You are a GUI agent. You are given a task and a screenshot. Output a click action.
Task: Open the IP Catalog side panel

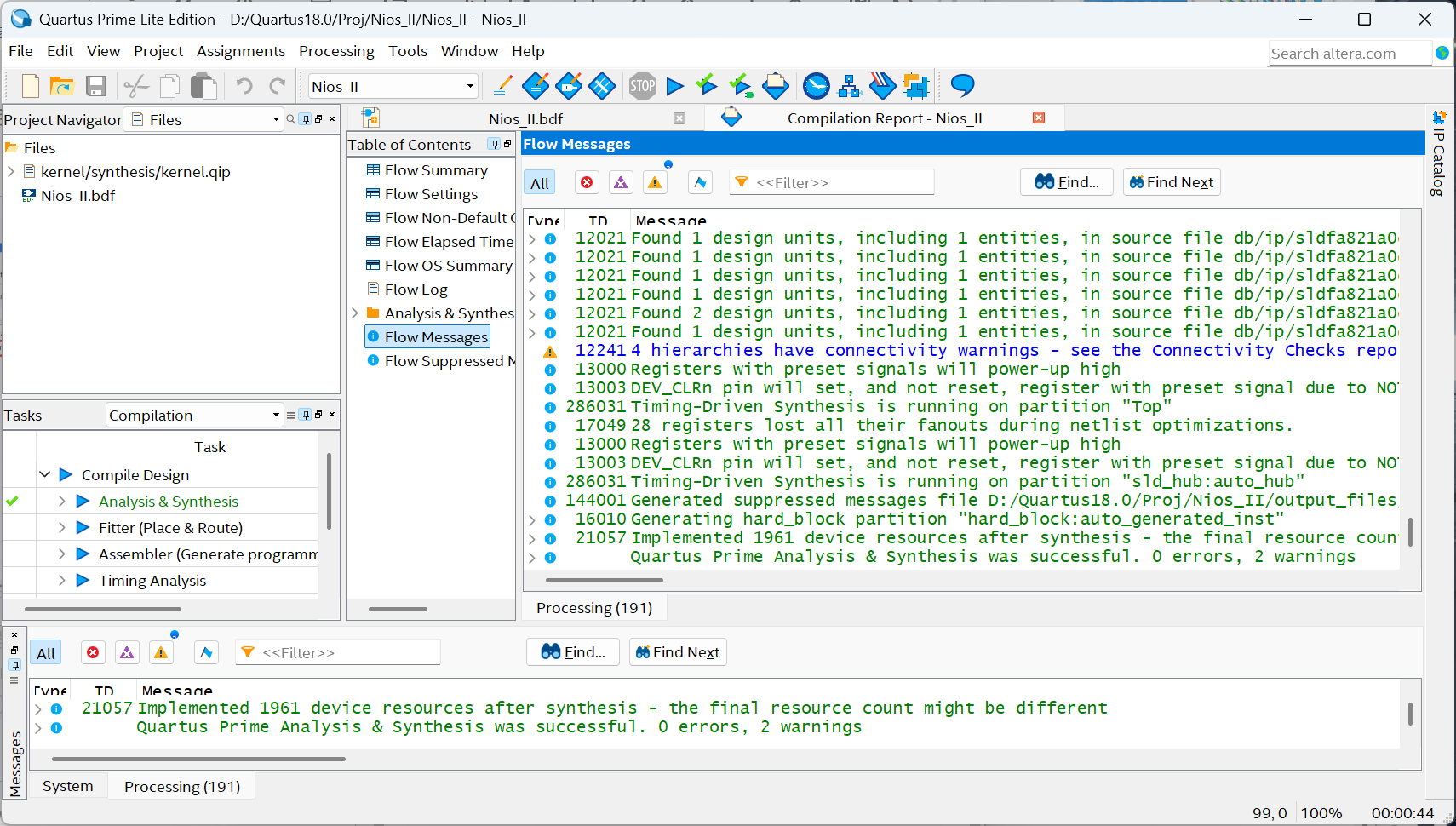[1439, 155]
